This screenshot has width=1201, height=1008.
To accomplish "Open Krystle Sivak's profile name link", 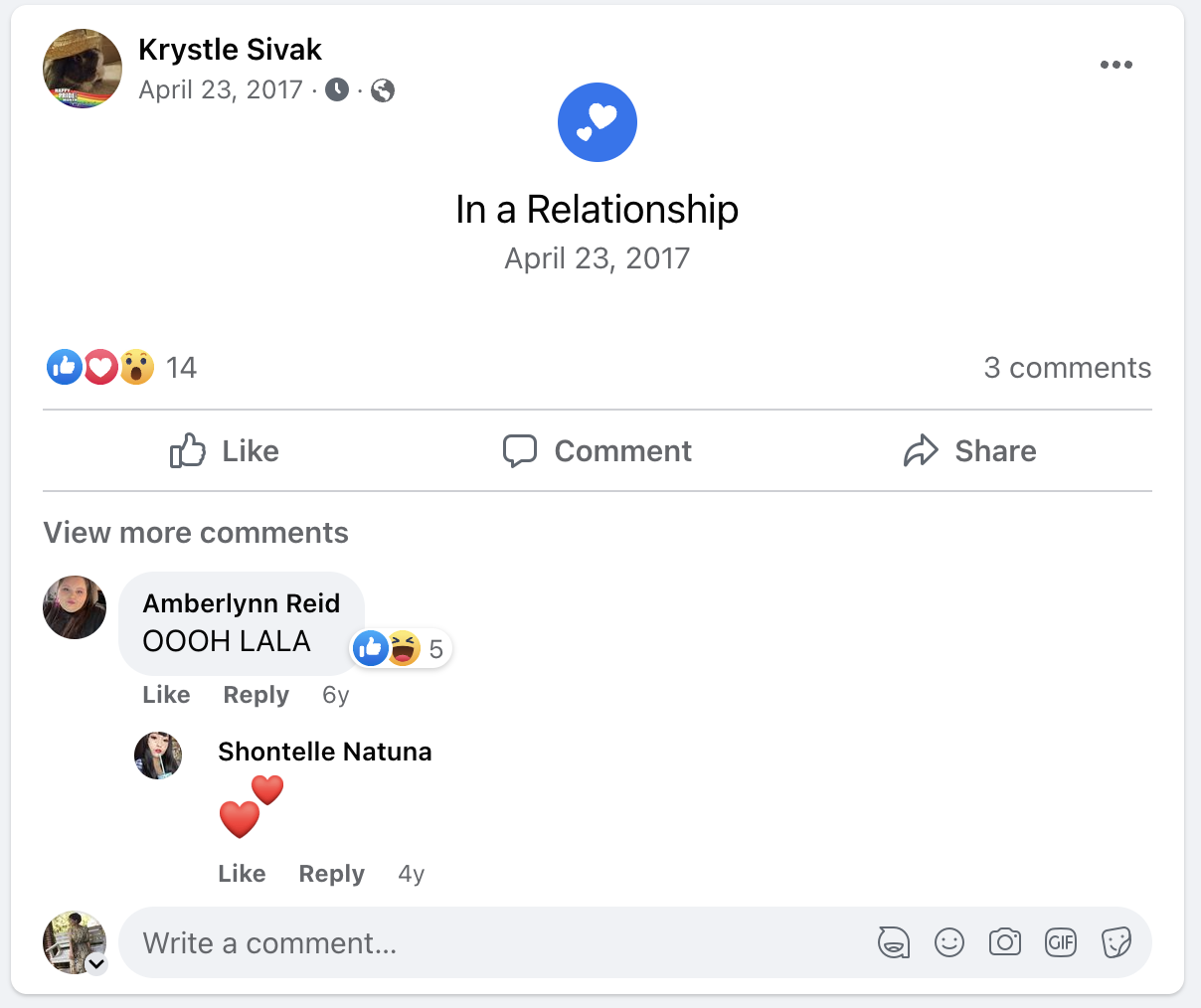I will click(x=230, y=50).
